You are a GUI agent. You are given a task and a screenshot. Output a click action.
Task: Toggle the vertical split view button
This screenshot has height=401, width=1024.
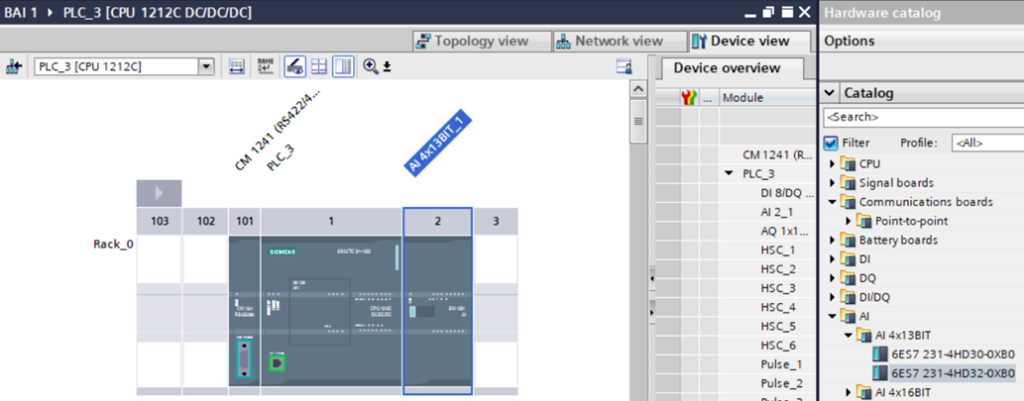pyautogui.click(x=343, y=66)
